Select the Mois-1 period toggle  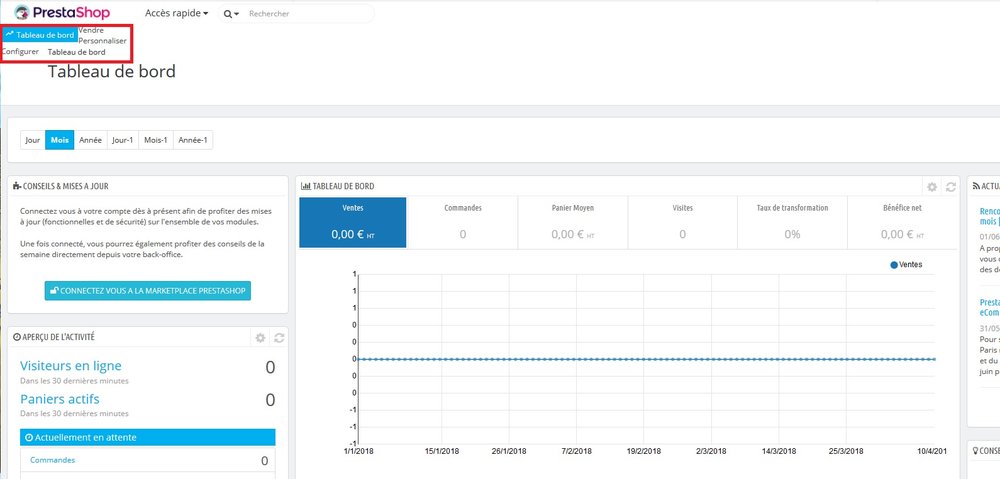tap(156, 140)
